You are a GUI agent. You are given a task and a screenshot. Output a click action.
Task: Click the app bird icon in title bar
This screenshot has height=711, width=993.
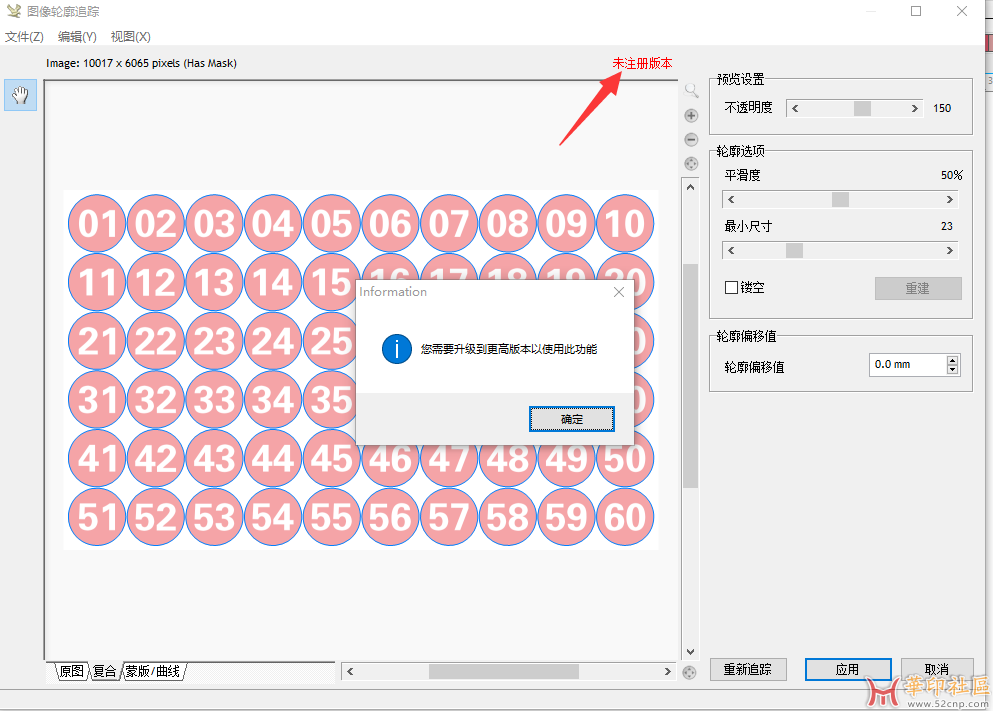[14, 11]
